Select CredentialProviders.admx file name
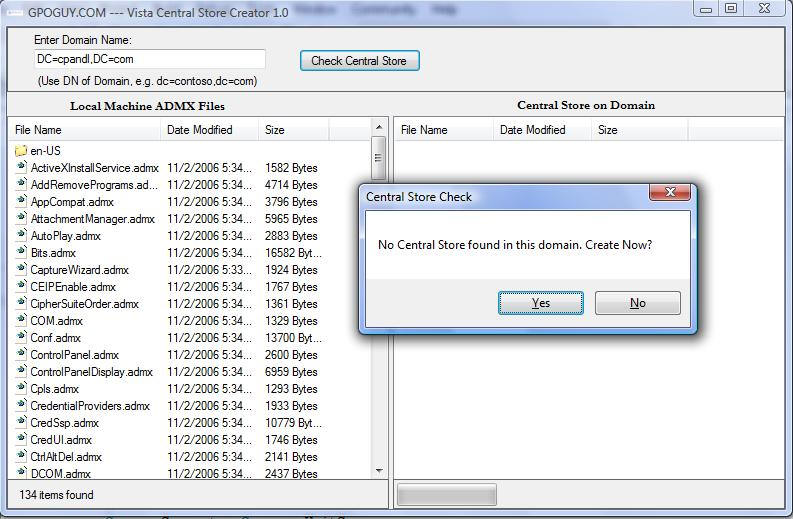This screenshot has width=793, height=519. click(x=90, y=406)
